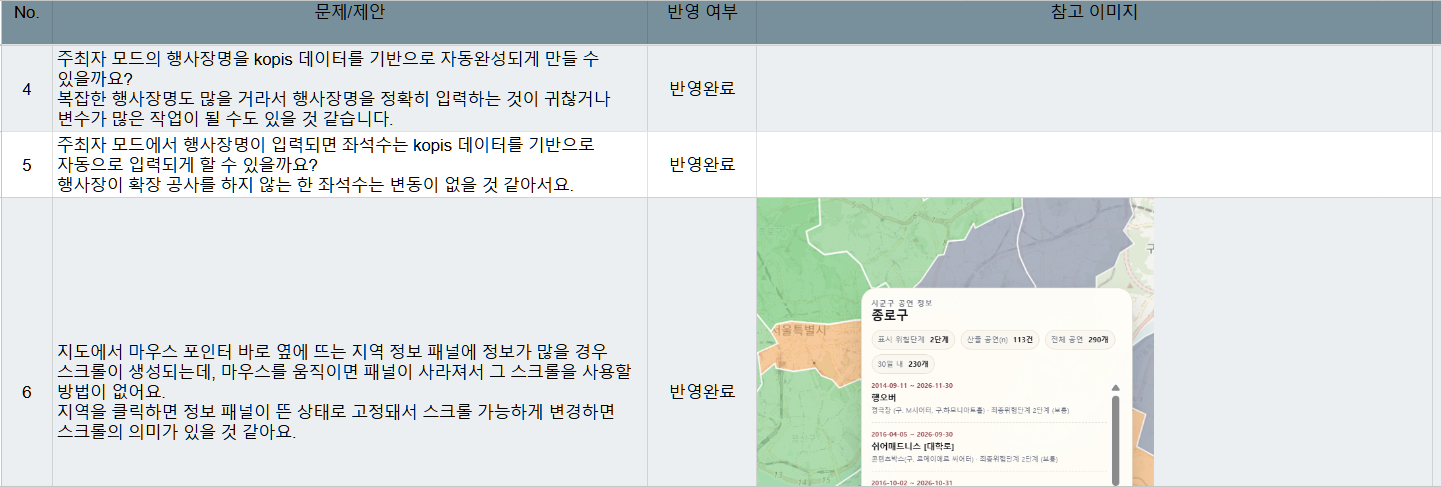
Task: Click row number cell 5
Action: 26,165
